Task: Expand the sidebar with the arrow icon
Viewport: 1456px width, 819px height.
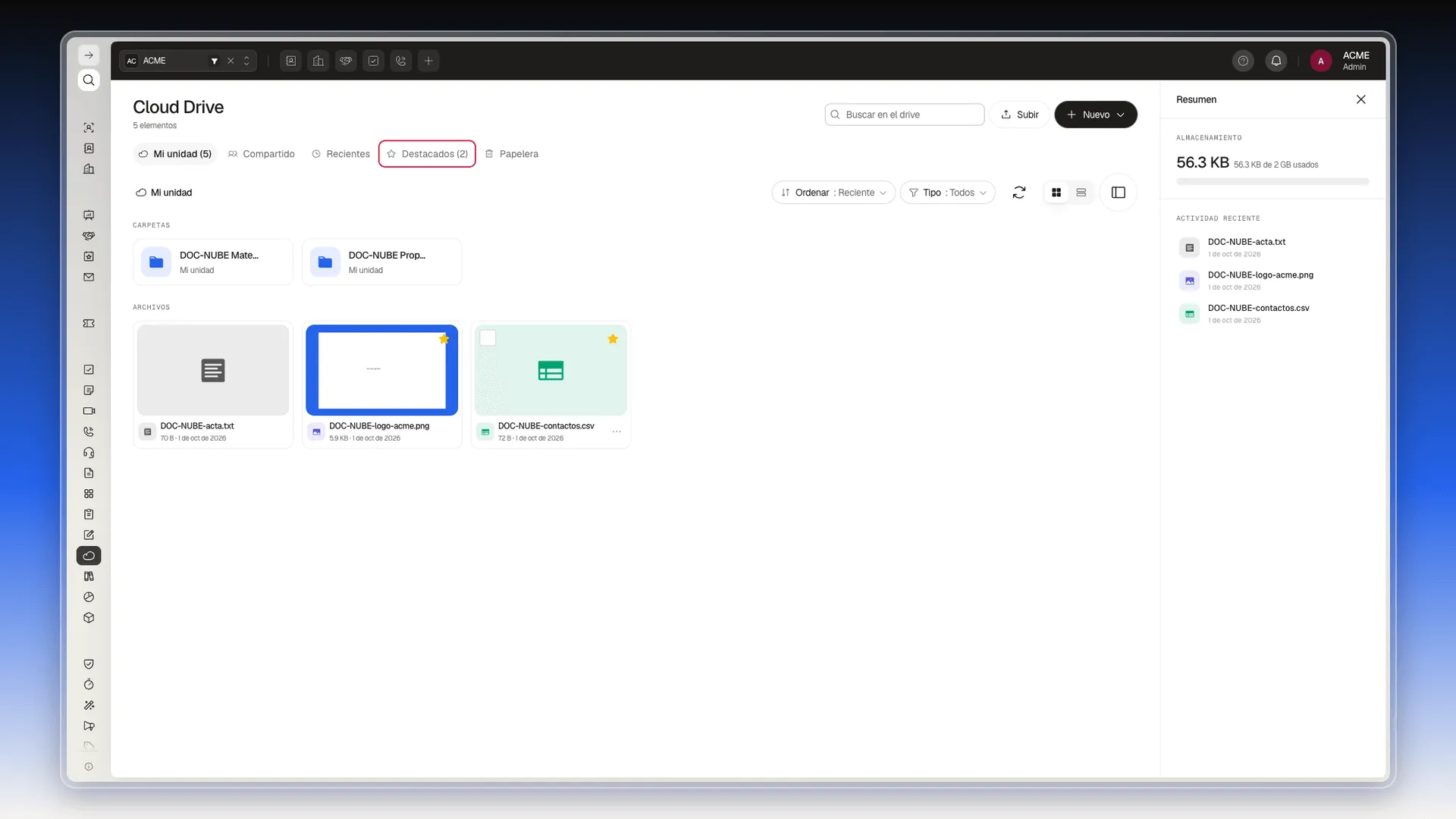Action: coord(89,55)
